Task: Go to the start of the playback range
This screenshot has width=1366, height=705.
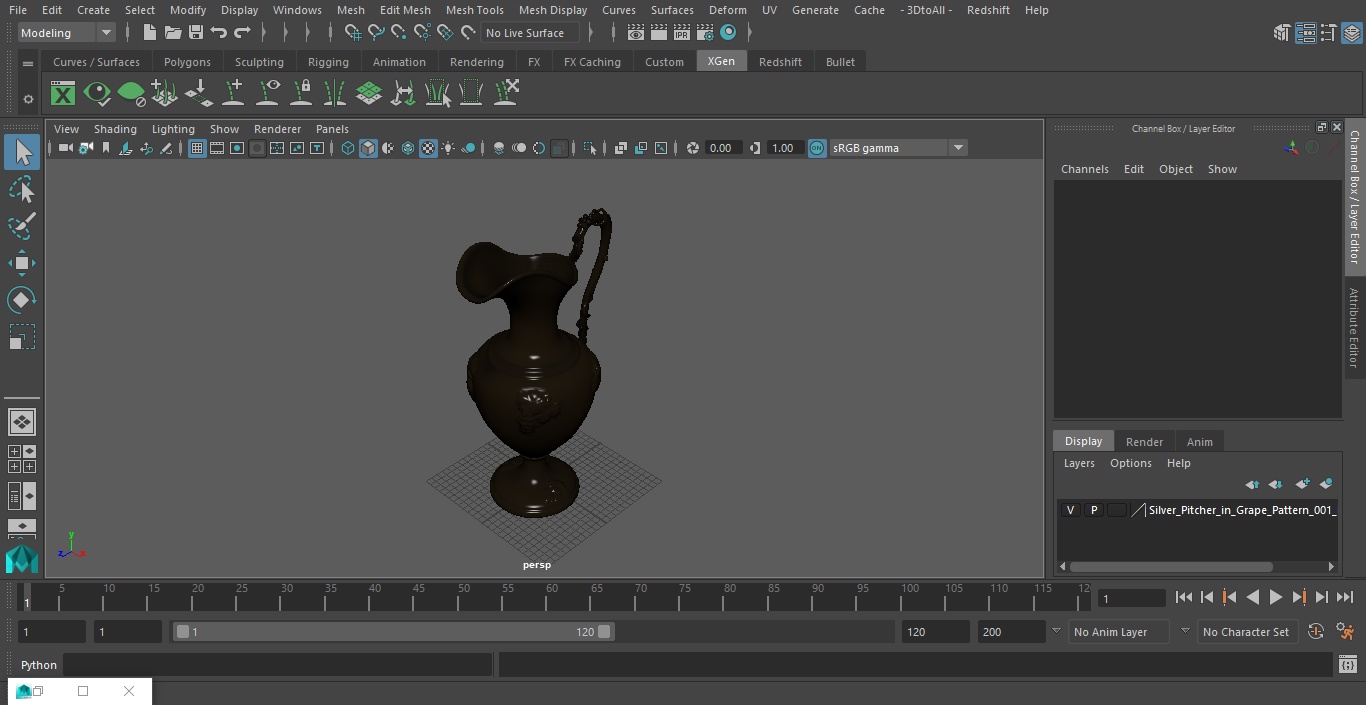Action: click(x=1183, y=597)
